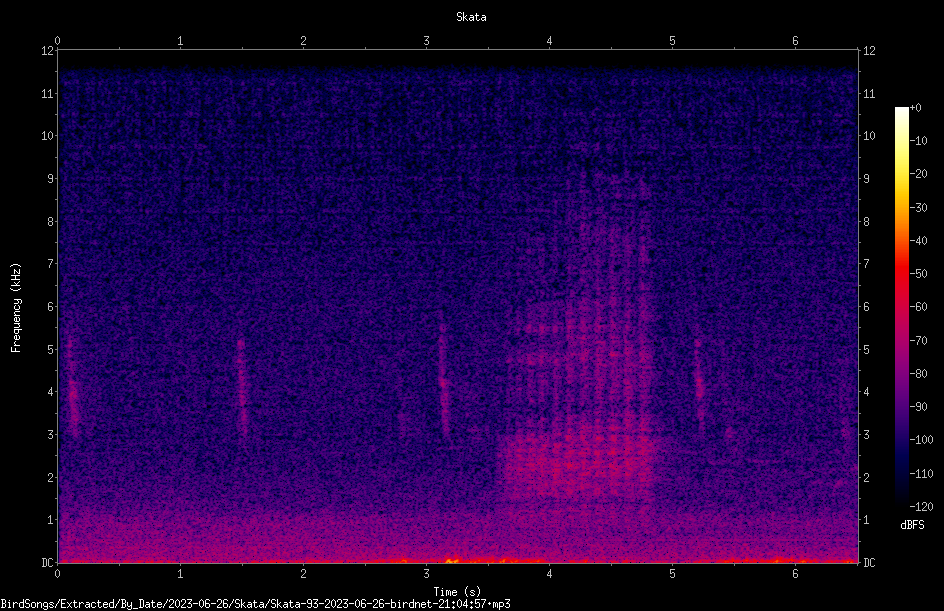
Task: Click 'DC' on the left frequency axis
Action: [x=47, y=562]
